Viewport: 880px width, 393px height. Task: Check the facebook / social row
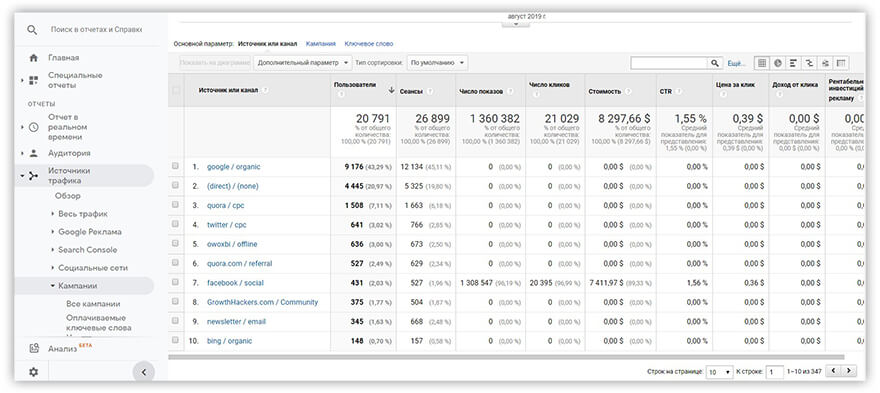[175, 282]
